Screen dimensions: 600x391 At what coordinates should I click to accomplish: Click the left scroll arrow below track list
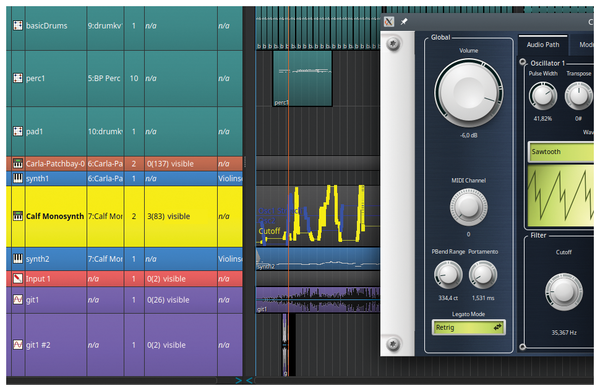239,380
